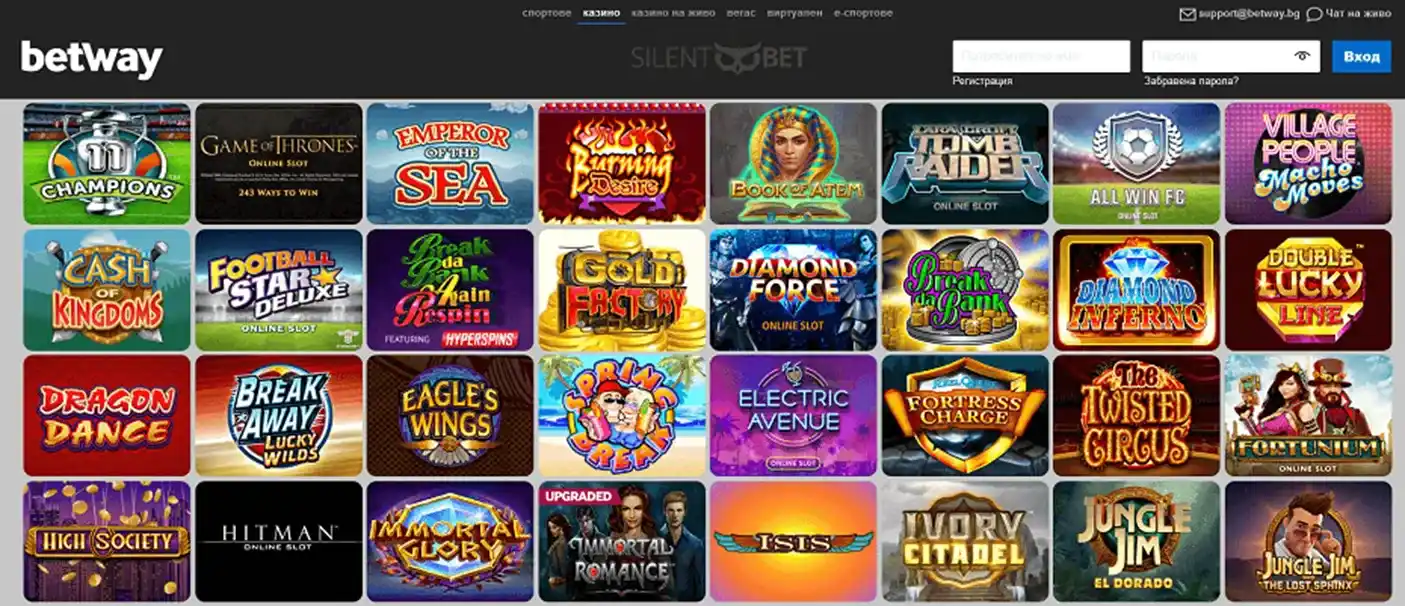This screenshot has height=606, width=1405.
Task: Switch to the спортове tab
Action: [x=547, y=13]
